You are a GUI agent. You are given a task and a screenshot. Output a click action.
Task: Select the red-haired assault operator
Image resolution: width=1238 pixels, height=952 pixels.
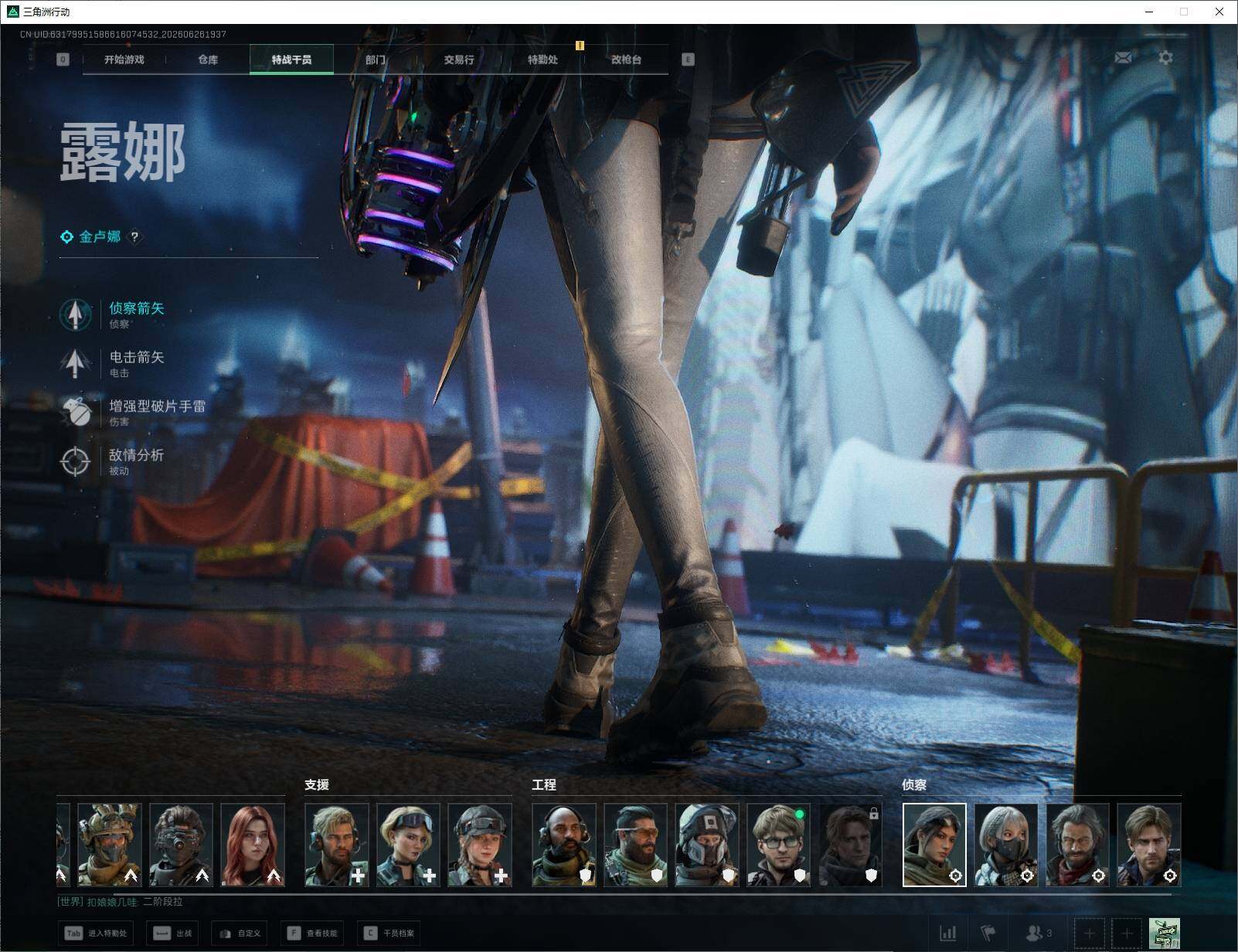coord(253,845)
